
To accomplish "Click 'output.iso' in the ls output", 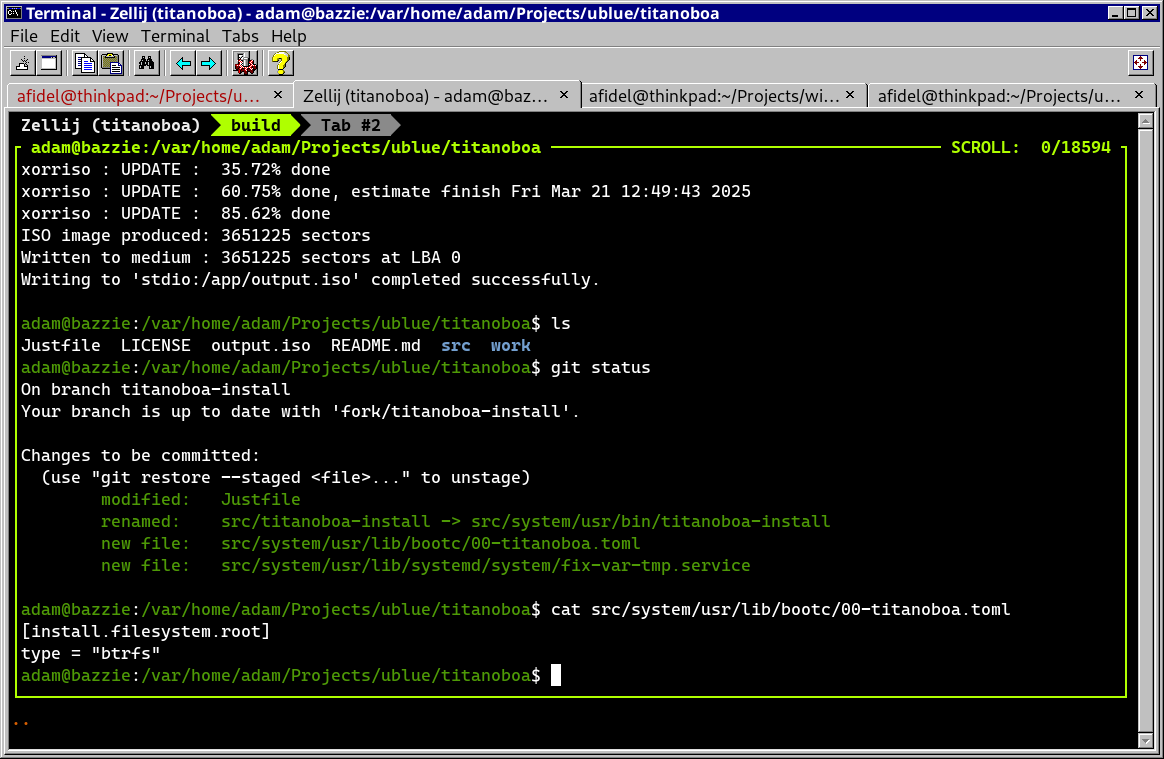I will click(x=261, y=345).
